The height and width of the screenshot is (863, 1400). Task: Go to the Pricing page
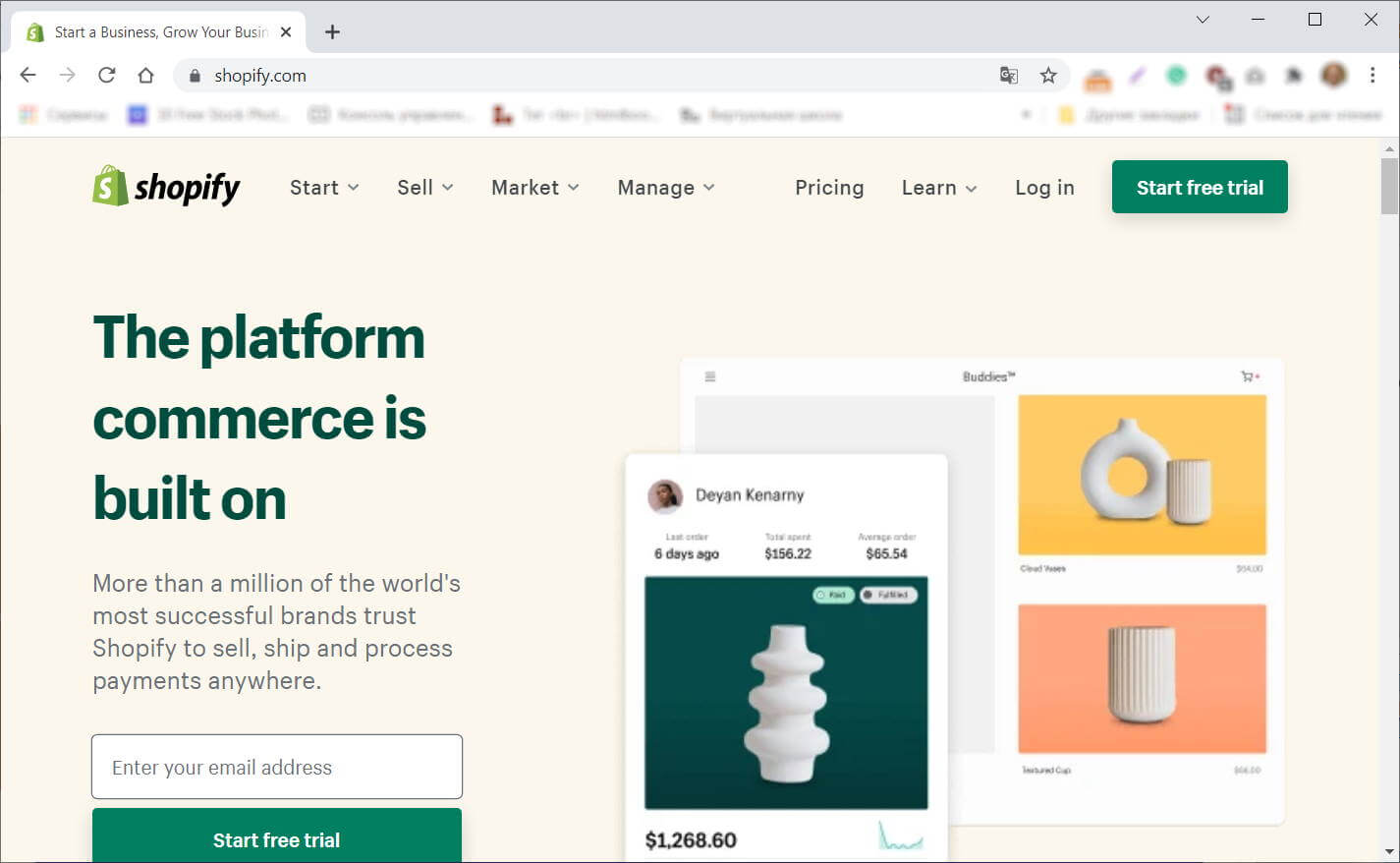tap(829, 188)
